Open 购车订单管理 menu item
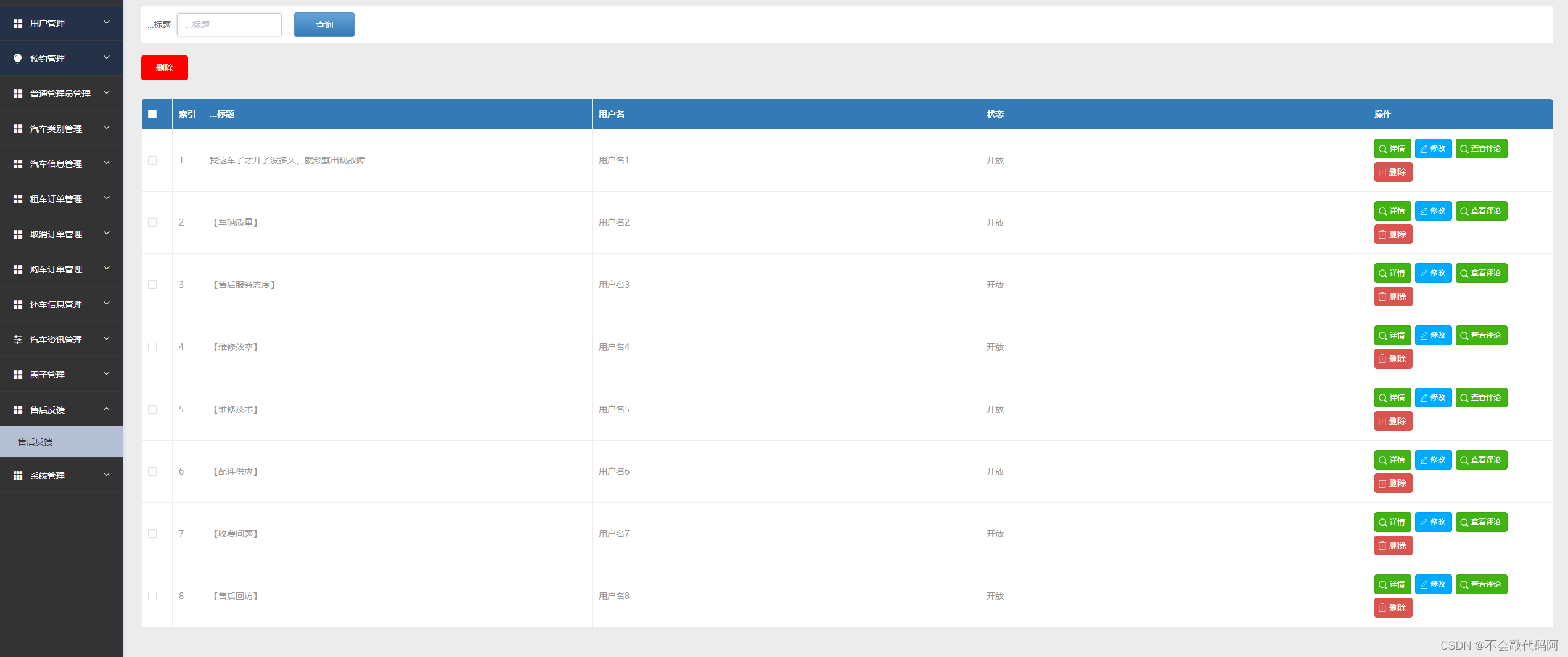 pos(61,269)
